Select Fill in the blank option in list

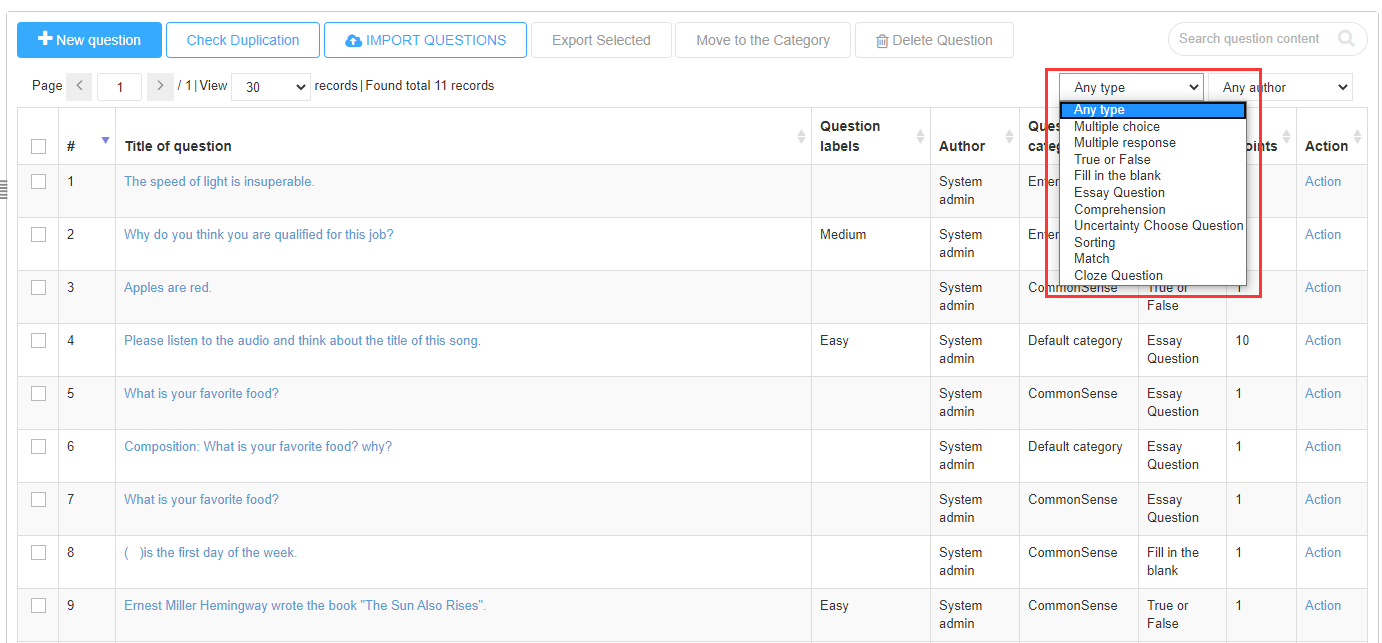tap(1153, 176)
